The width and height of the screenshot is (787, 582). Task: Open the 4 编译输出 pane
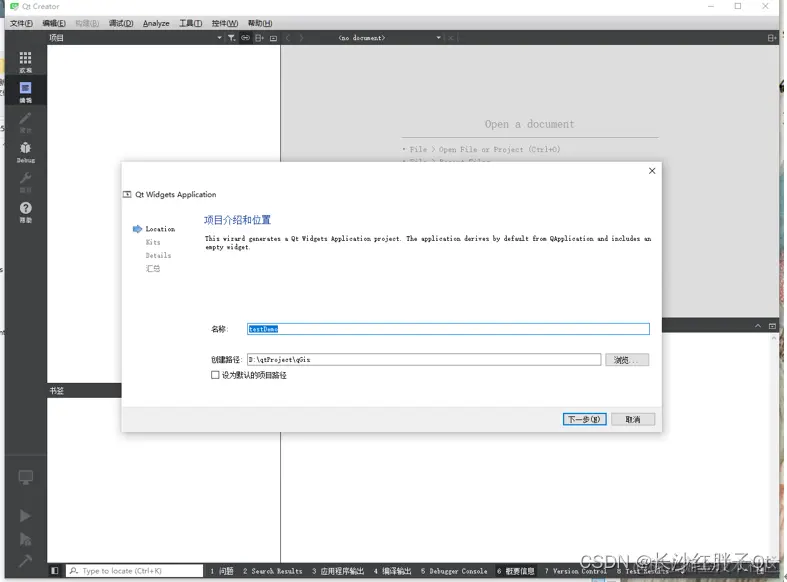(392, 571)
